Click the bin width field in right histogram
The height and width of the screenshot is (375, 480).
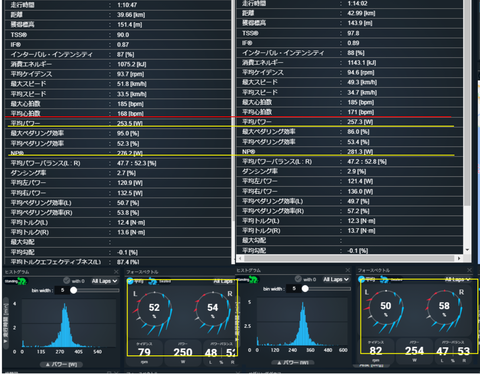pos(294,289)
